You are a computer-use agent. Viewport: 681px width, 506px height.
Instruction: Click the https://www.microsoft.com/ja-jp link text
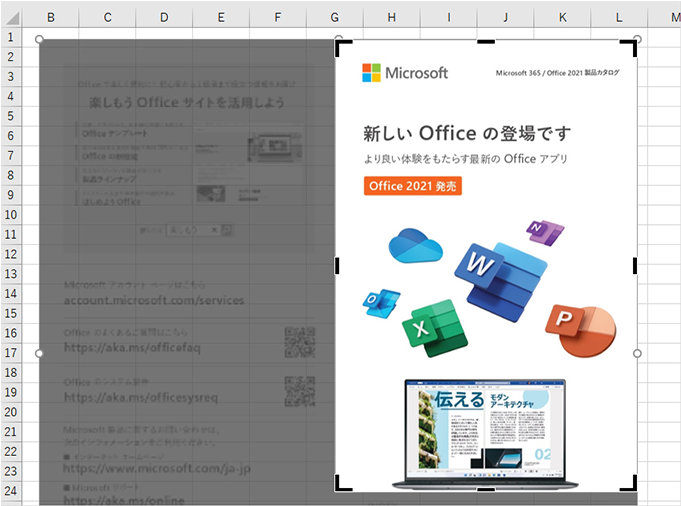pos(157,468)
